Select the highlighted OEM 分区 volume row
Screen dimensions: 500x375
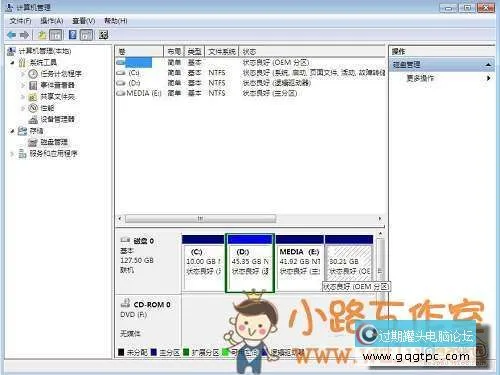[250, 62]
